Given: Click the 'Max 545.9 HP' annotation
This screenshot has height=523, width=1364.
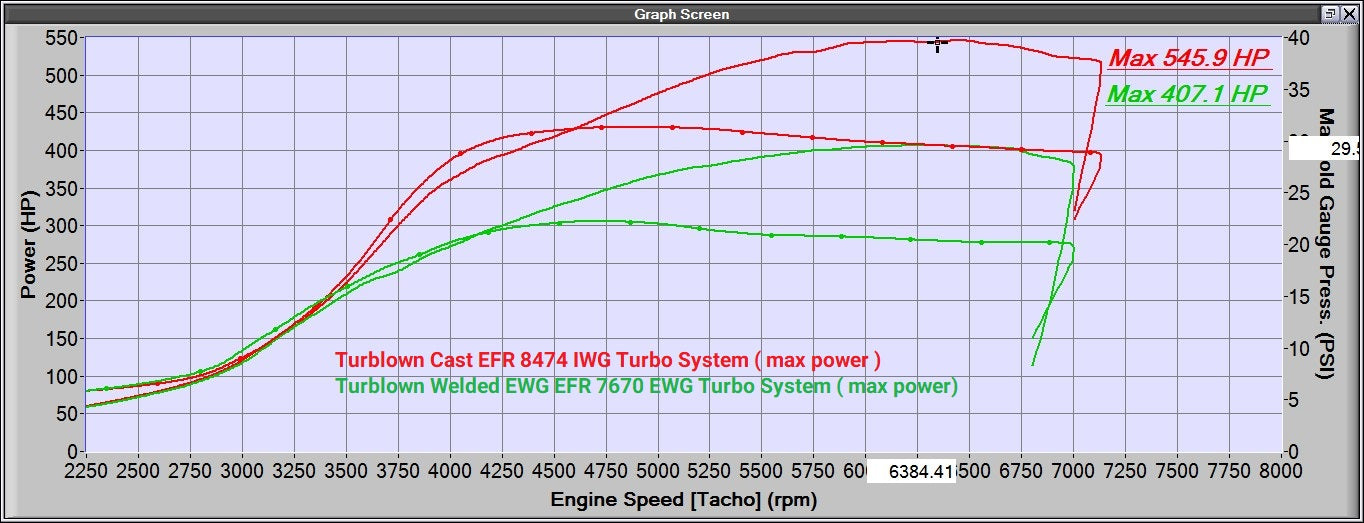Looking at the screenshot, I should 1189,58.
